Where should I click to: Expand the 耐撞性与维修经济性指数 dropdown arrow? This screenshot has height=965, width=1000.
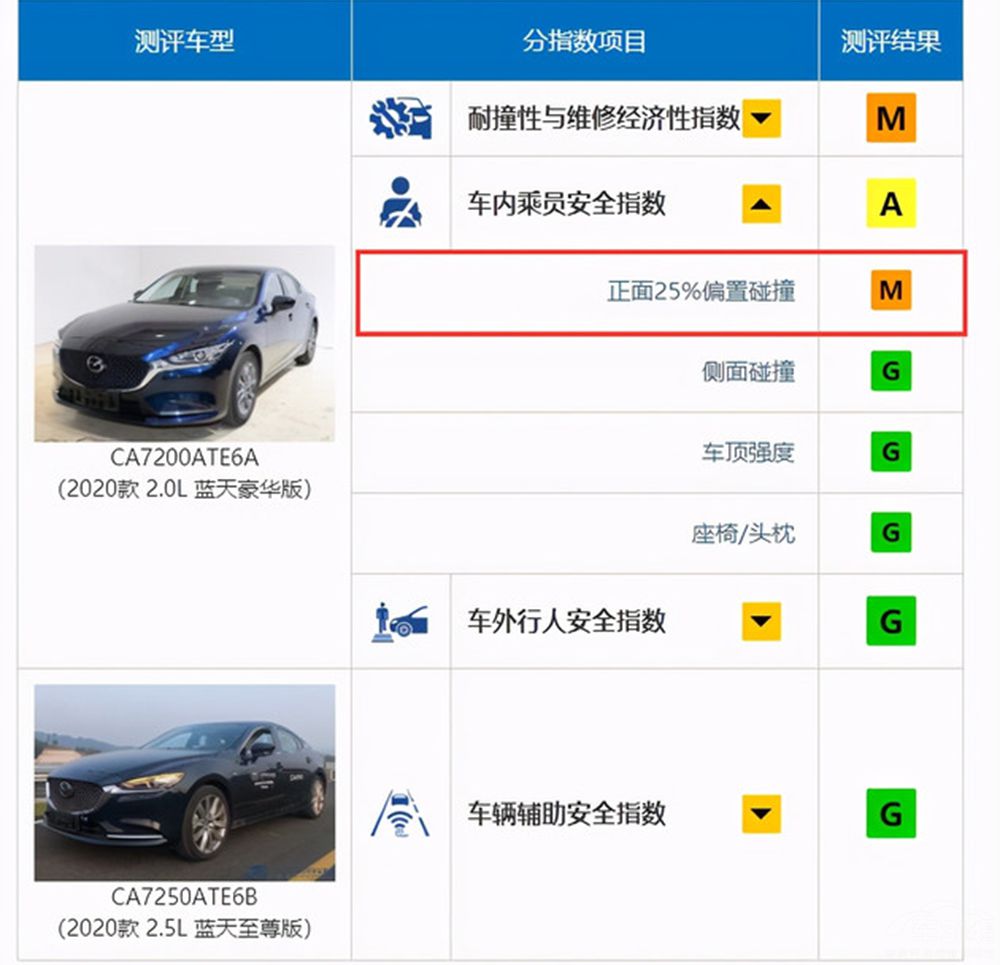click(x=761, y=119)
